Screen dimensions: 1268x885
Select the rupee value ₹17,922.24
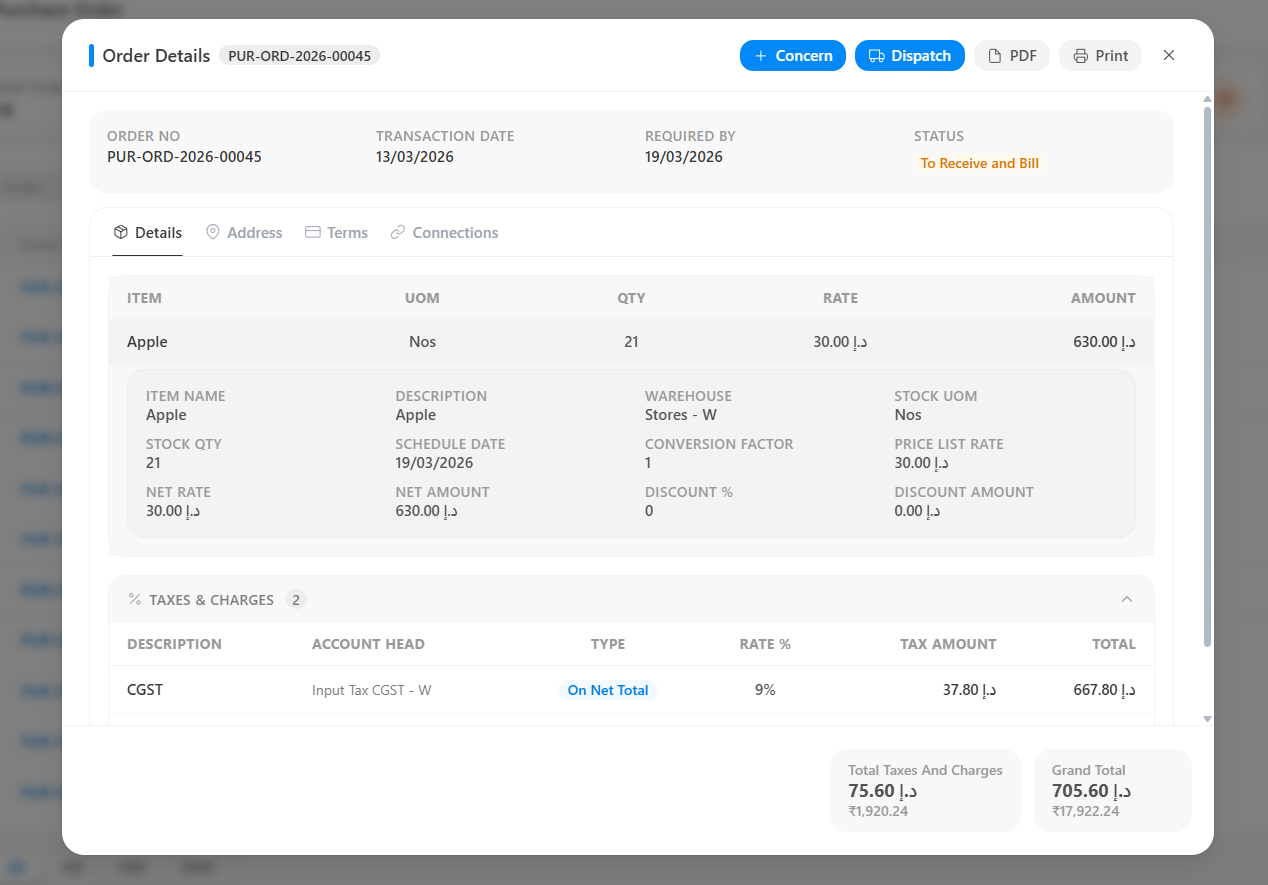(x=1086, y=811)
